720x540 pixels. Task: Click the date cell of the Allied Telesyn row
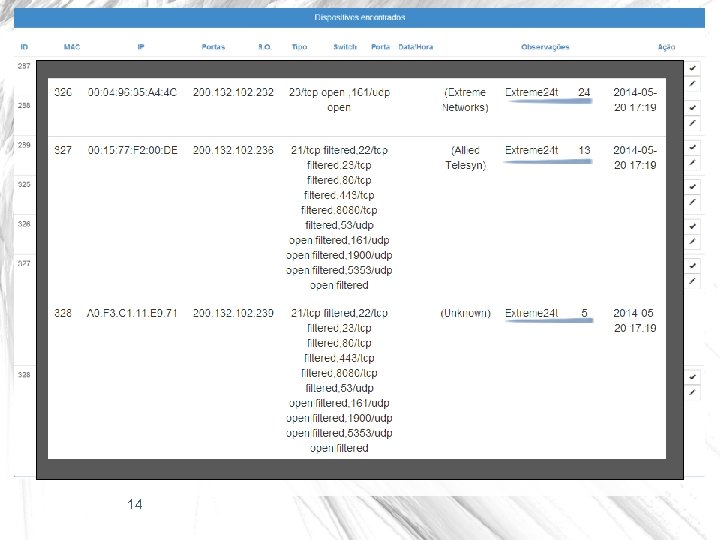635,158
